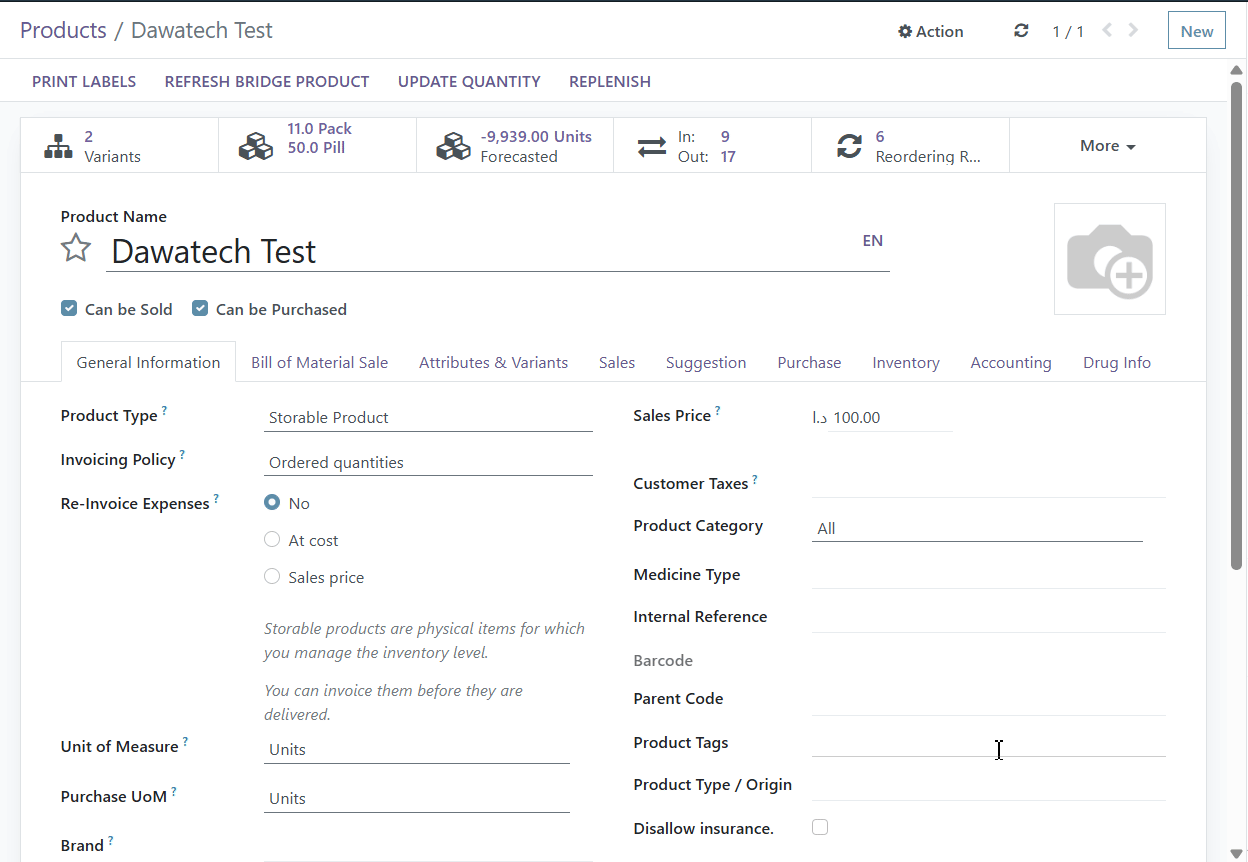Viewport: 1248px width, 862px height.
Task: Select At cost radio option
Action: click(x=272, y=539)
